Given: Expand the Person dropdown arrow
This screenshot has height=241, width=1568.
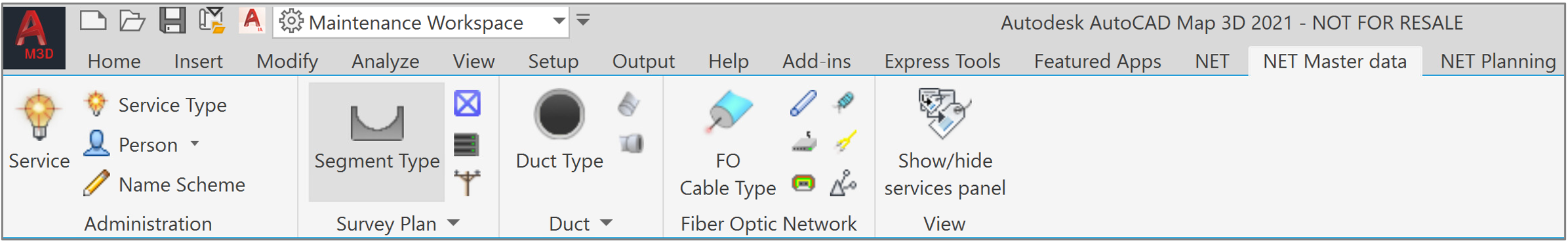Looking at the screenshot, I should click(x=195, y=143).
